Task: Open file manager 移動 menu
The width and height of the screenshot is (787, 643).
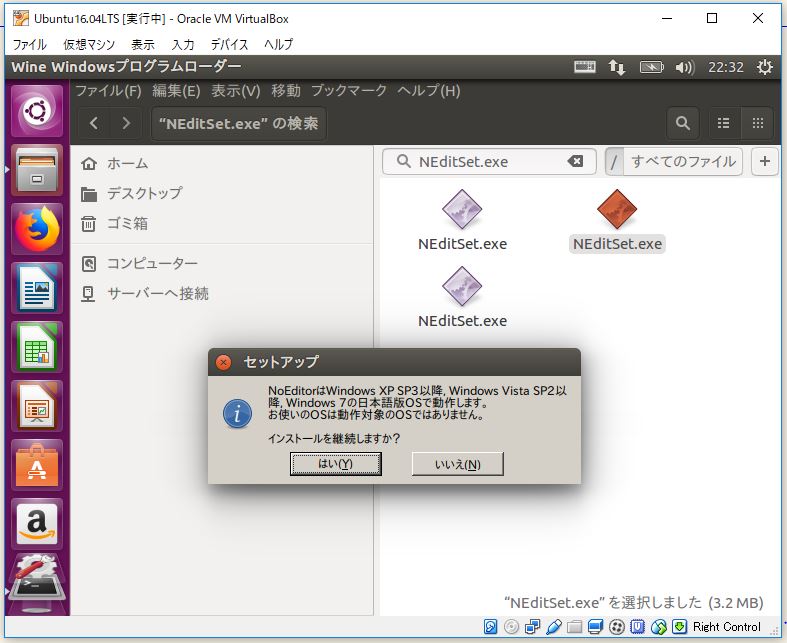Action: point(286,91)
